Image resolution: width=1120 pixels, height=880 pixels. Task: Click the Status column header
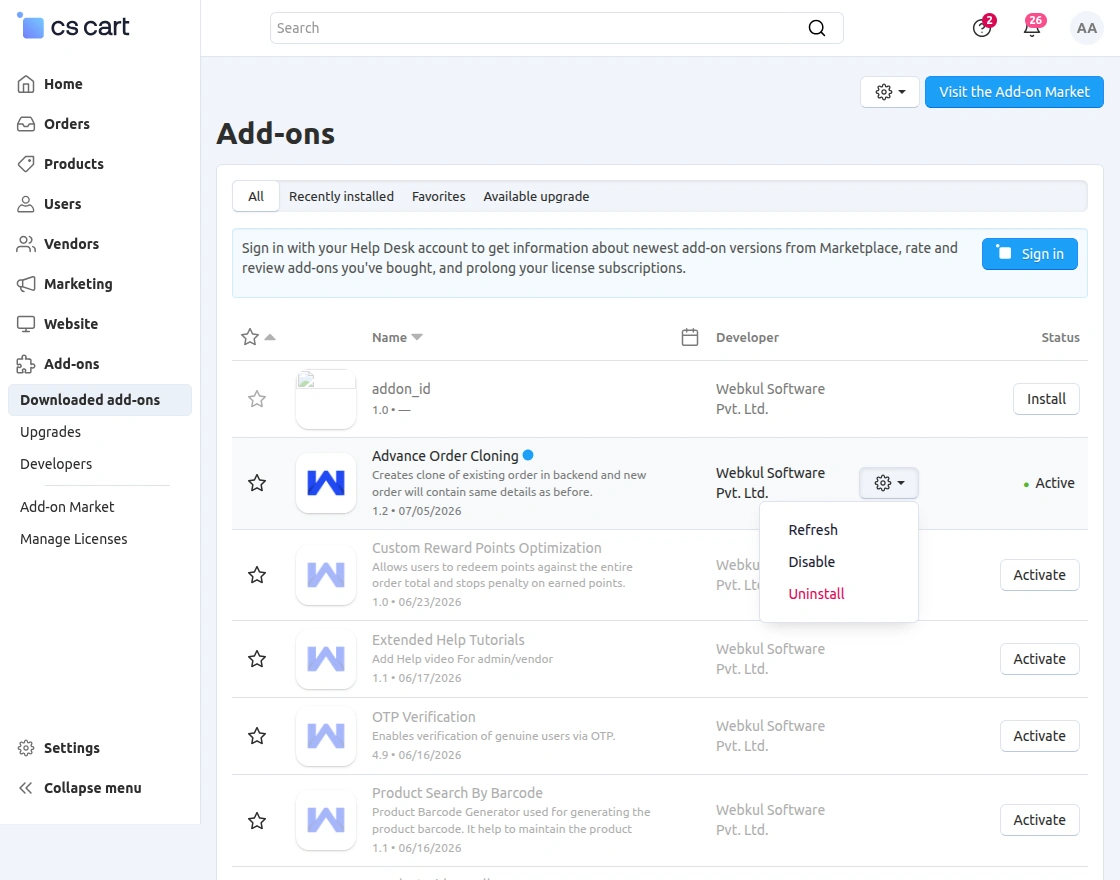click(x=1060, y=337)
